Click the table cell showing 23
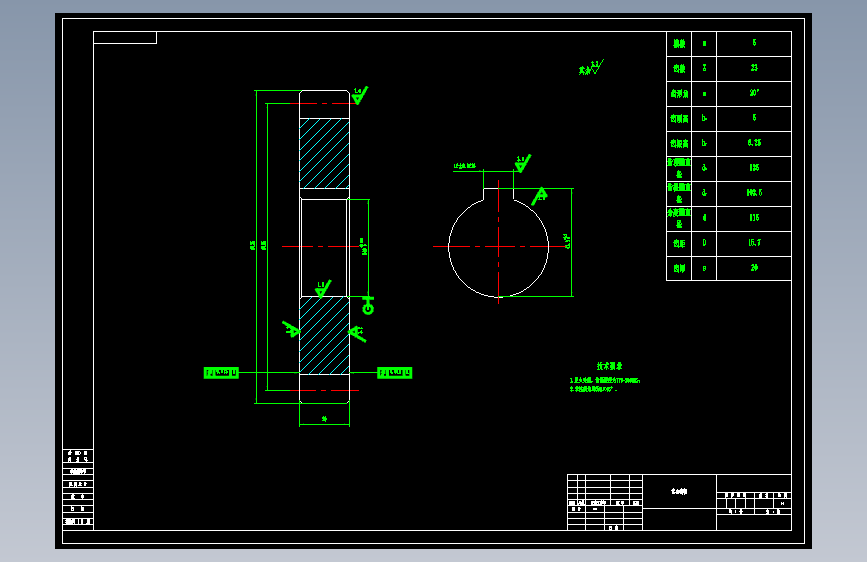The image size is (867, 562). coord(754,68)
